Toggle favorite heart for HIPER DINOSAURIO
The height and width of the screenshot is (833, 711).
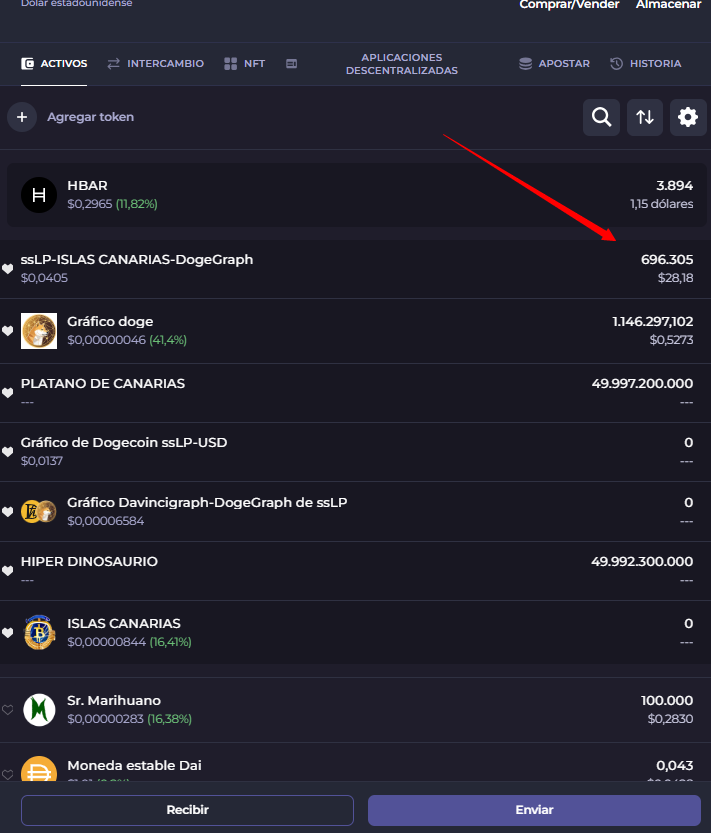[x=7, y=571]
